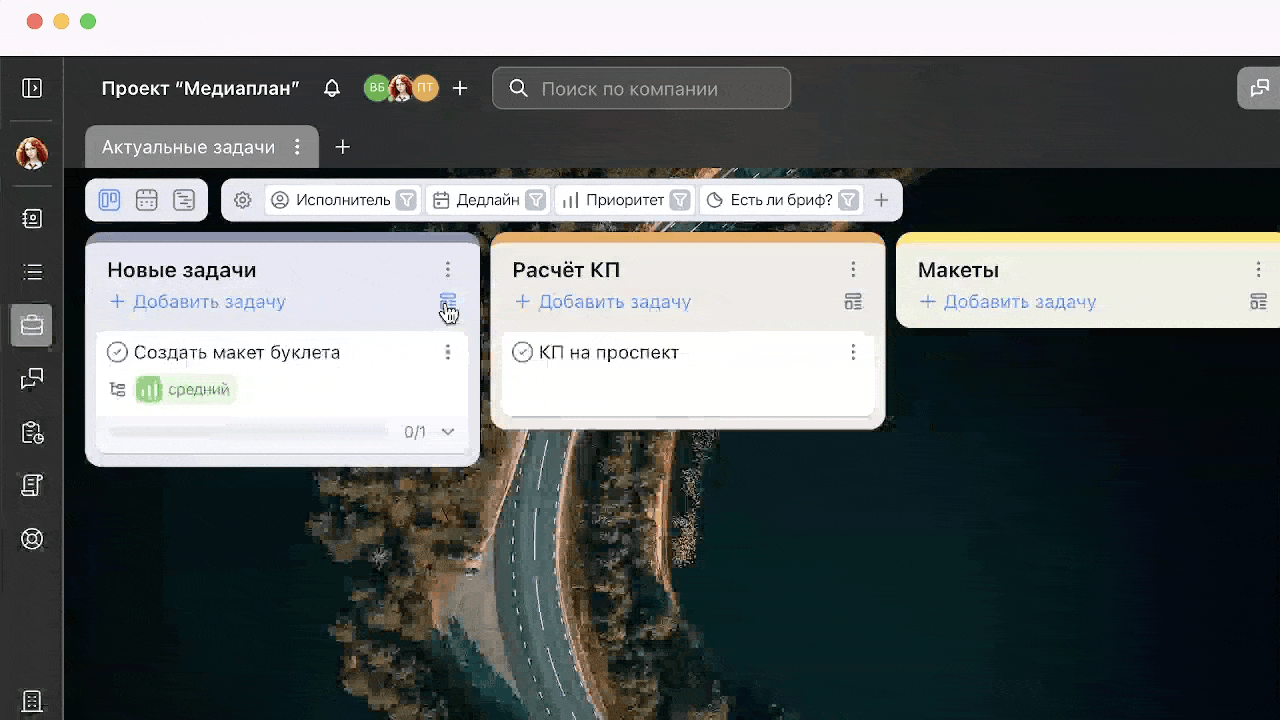Open the projects briefcase icon in sidebar

(x=32, y=325)
